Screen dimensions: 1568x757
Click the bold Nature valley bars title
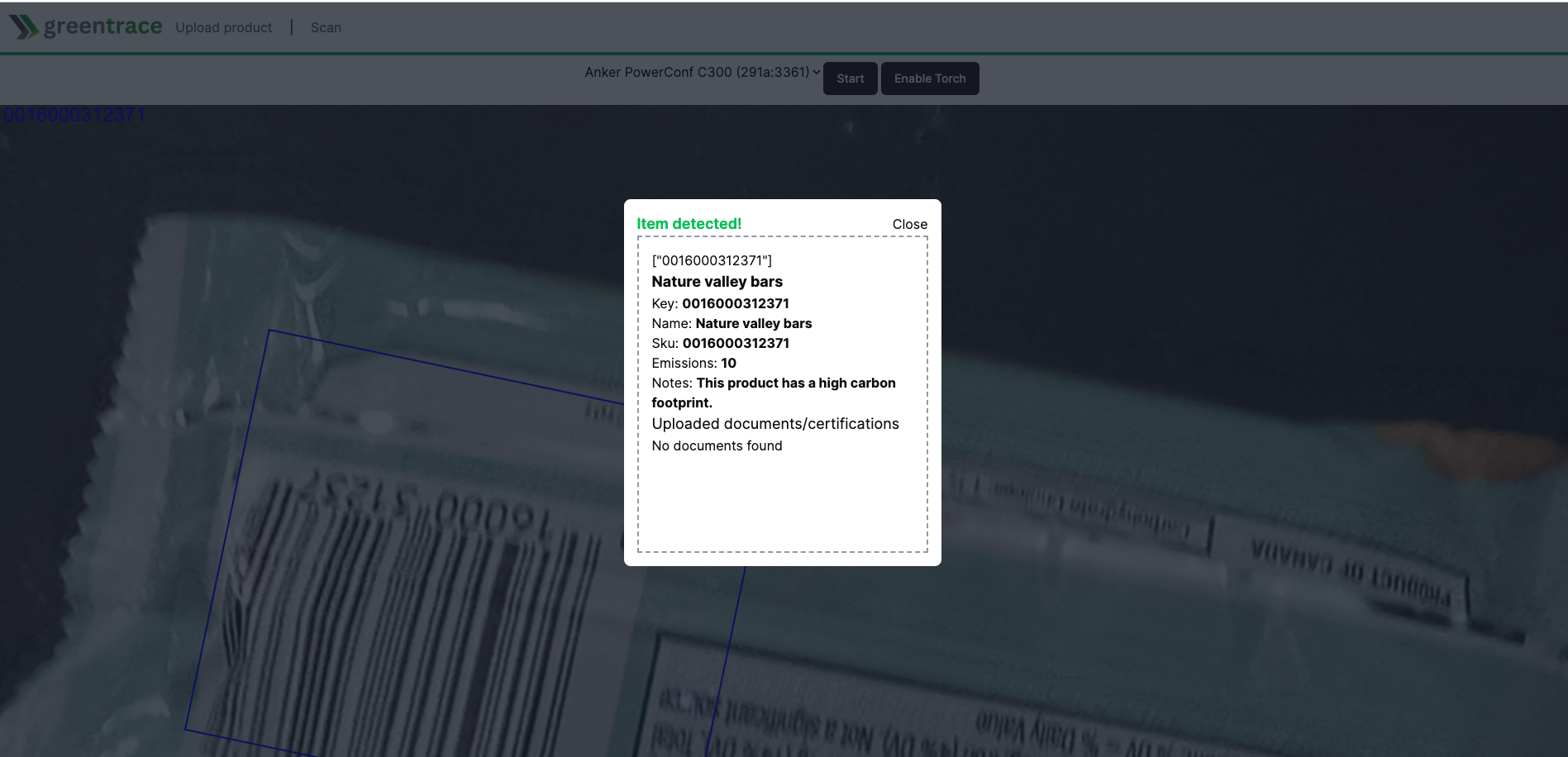tap(717, 282)
